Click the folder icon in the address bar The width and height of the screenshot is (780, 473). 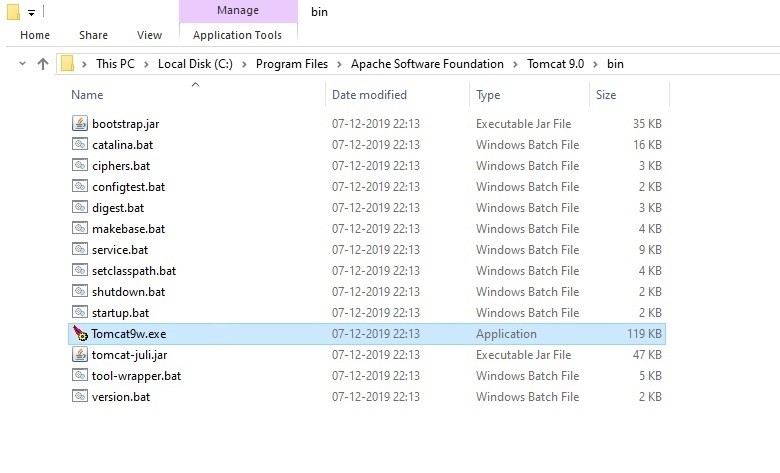(67, 64)
